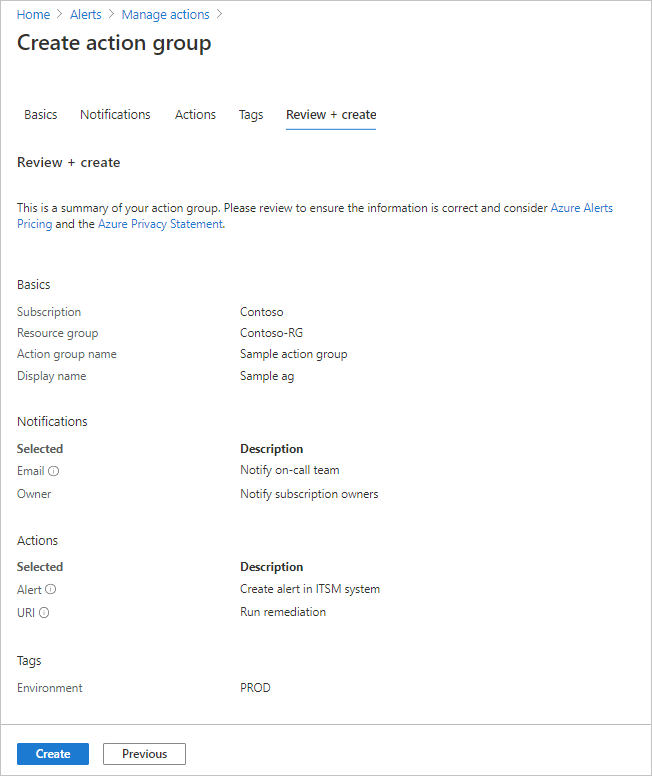This screenshot has width=652, height=776.
Task: Click the Sample action group name value
Action: point(294,354)
